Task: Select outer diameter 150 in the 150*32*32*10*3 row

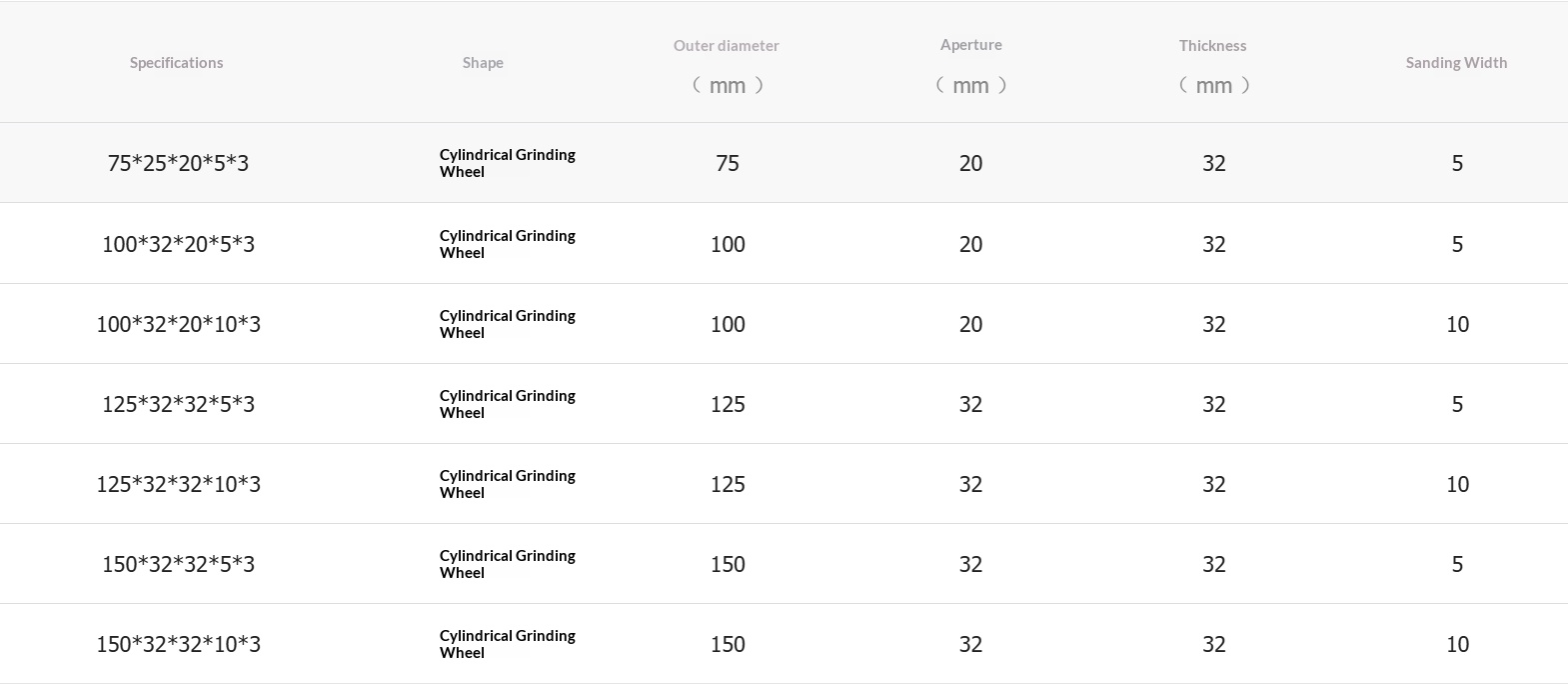Action: 728,644
